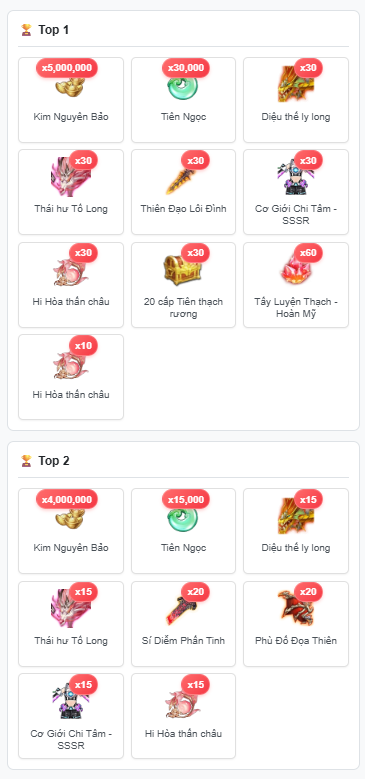Screen dimensions: 365x779
Task: Click the x30,000 badge on Tiên Ngọc
Action: [x=186, y=68]
